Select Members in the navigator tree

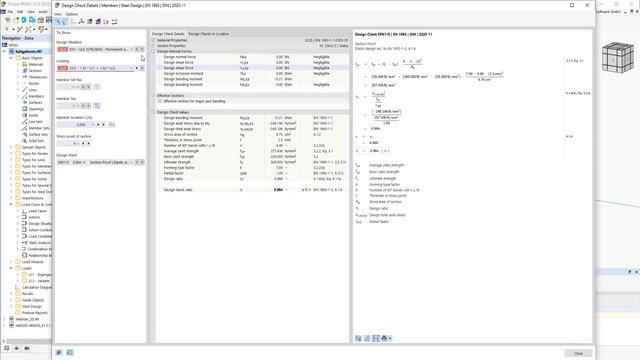pyautogui.click(x=36, y=96)
